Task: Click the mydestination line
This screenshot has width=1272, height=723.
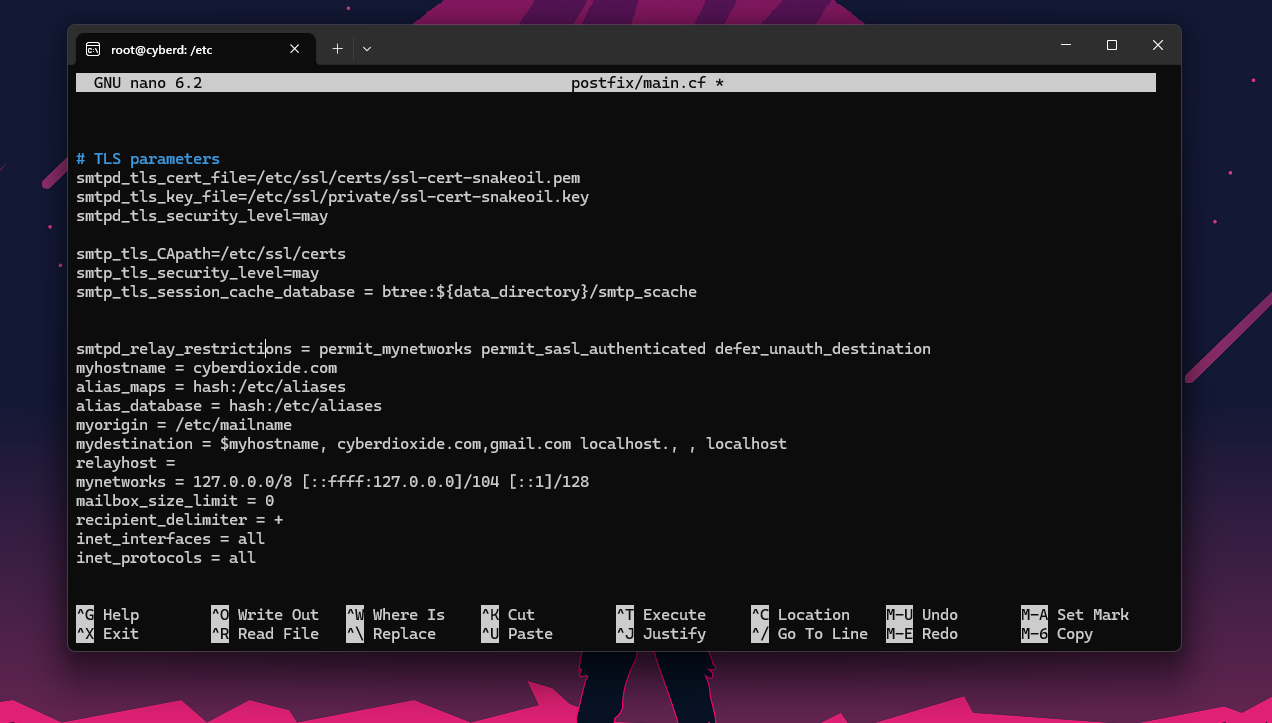Action: pyautogui.click(x=431, y=444)
